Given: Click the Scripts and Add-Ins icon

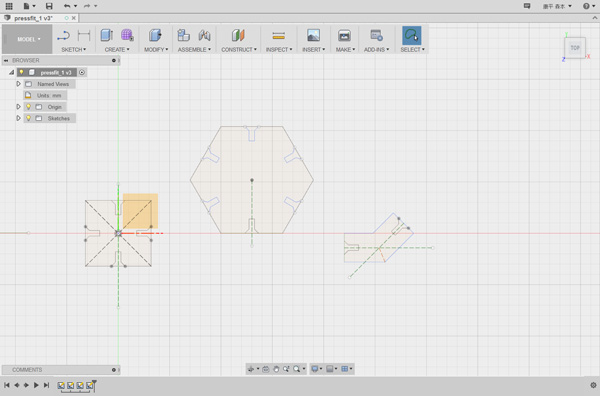Looking at the screenshot, I should pyautogui.click(x=376, y=35).
